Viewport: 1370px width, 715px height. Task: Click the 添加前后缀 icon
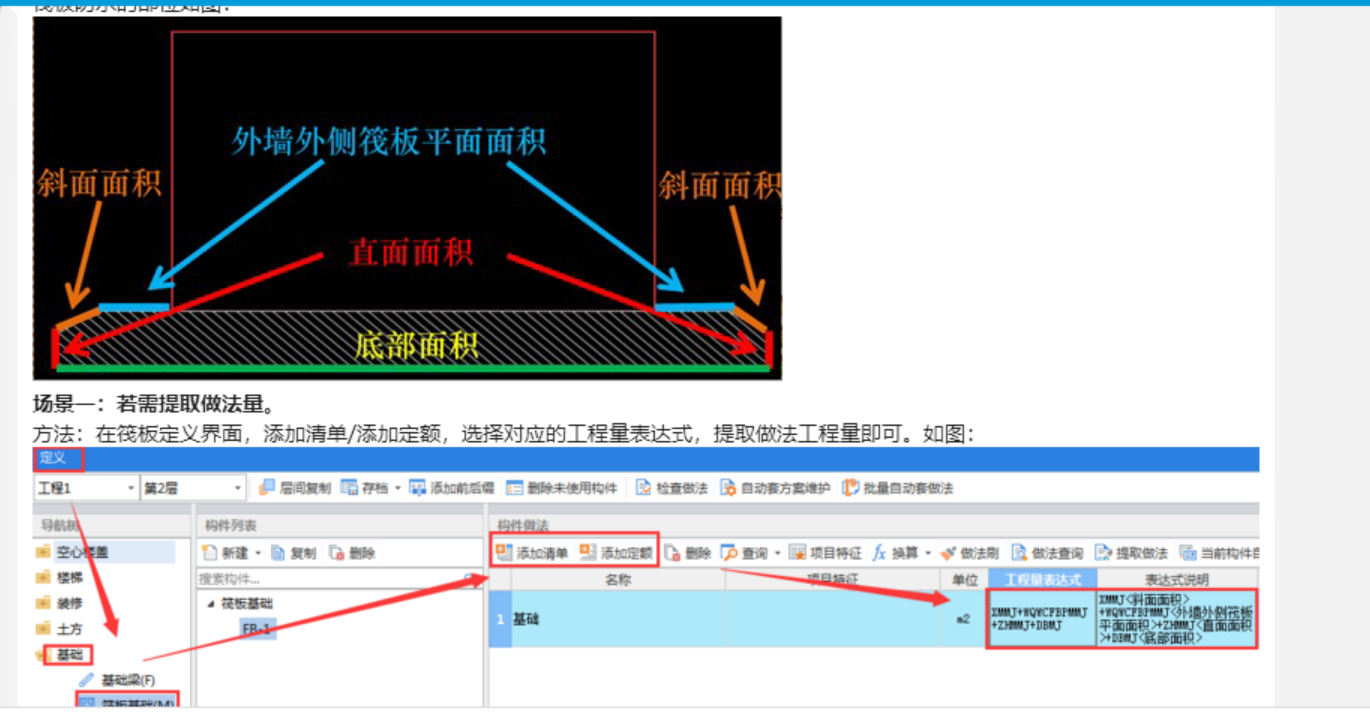coord(417,488)
